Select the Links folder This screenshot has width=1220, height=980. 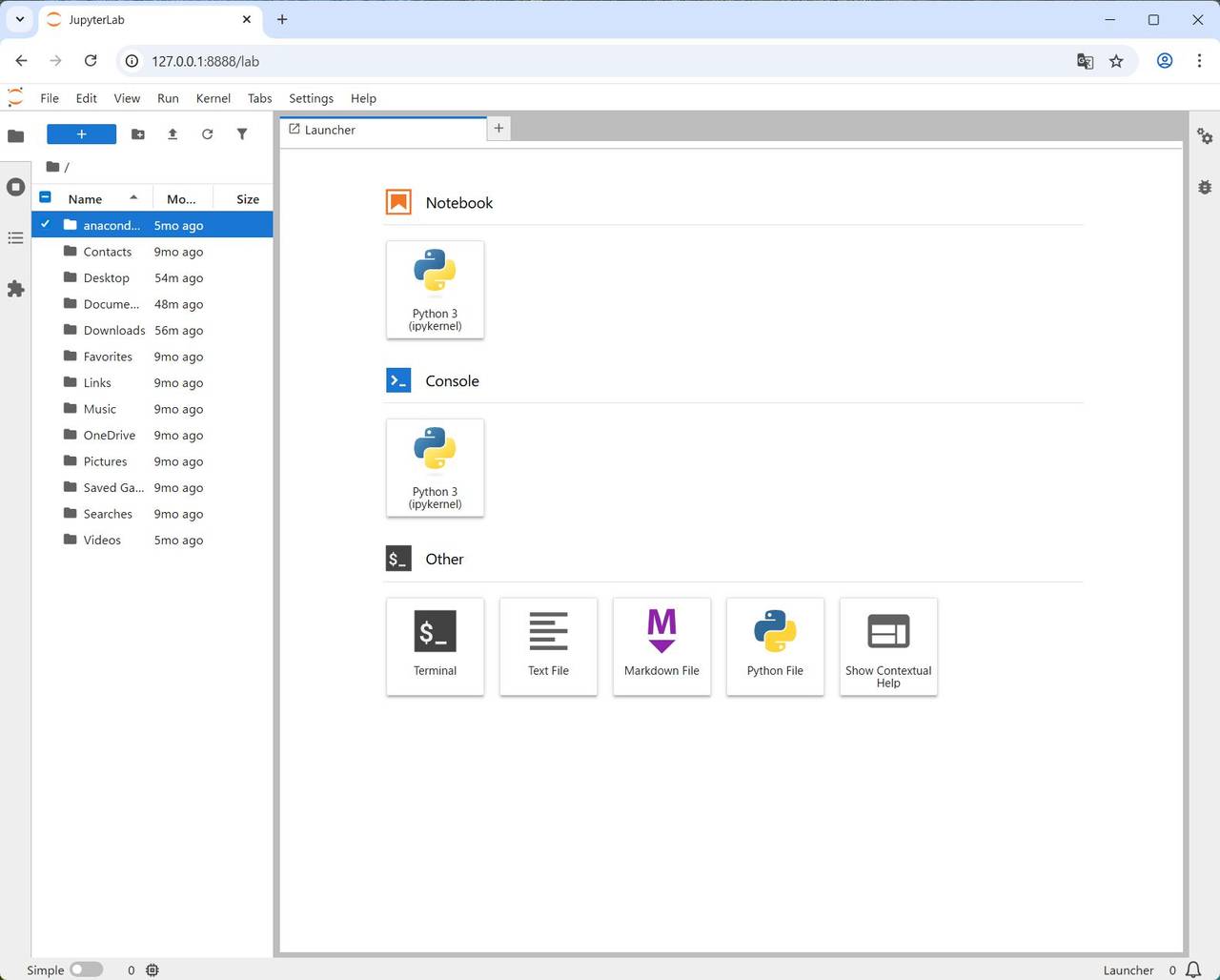(152, 382)
